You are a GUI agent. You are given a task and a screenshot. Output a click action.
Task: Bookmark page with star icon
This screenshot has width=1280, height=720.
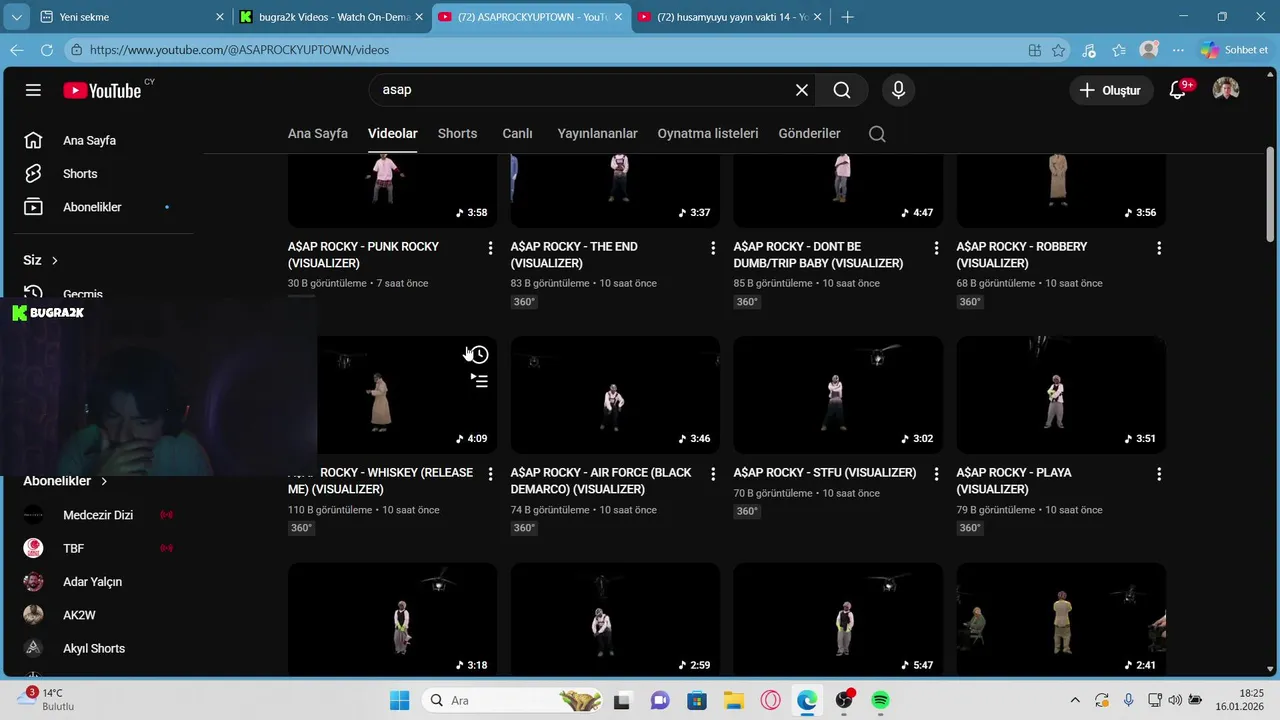click(1059, 50)
